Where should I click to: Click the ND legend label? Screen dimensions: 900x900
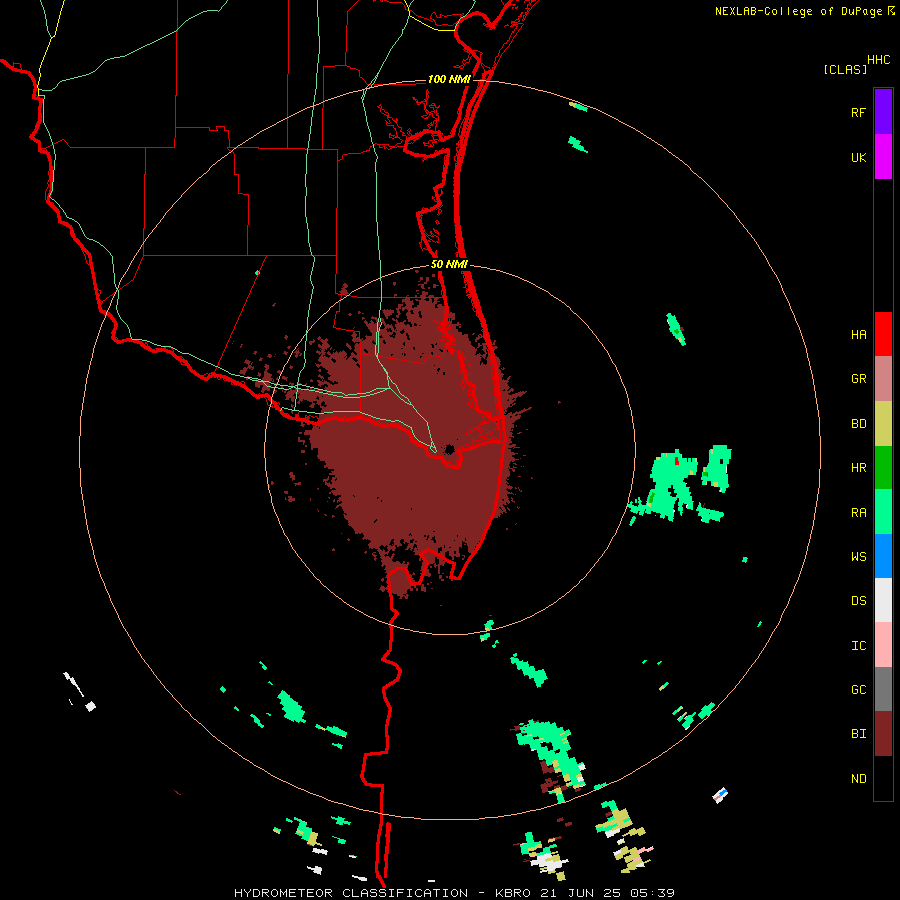tap(858, 779)
